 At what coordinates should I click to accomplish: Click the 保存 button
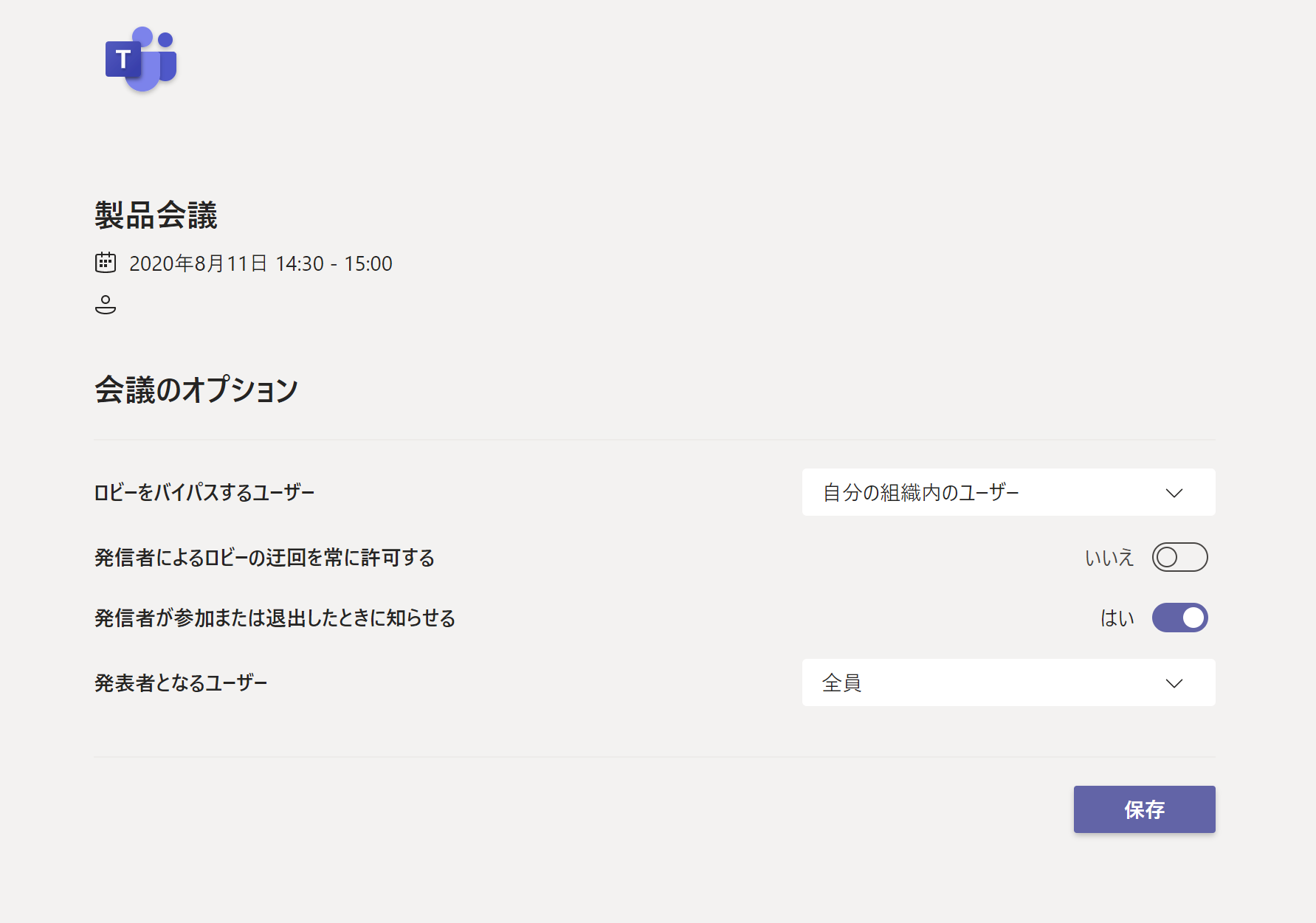point(1144,809)
